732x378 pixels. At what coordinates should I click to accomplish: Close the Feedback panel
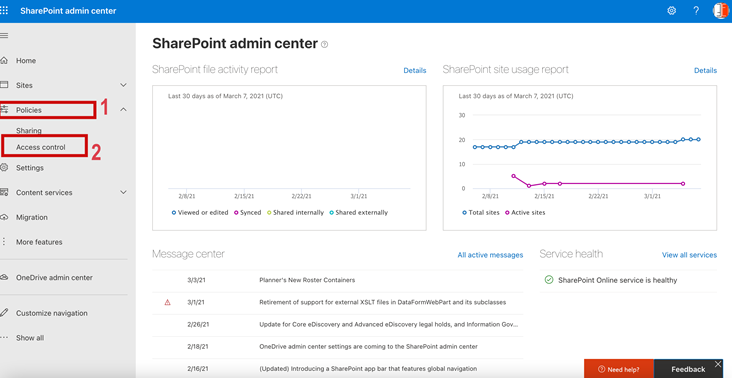coord(718,364)
